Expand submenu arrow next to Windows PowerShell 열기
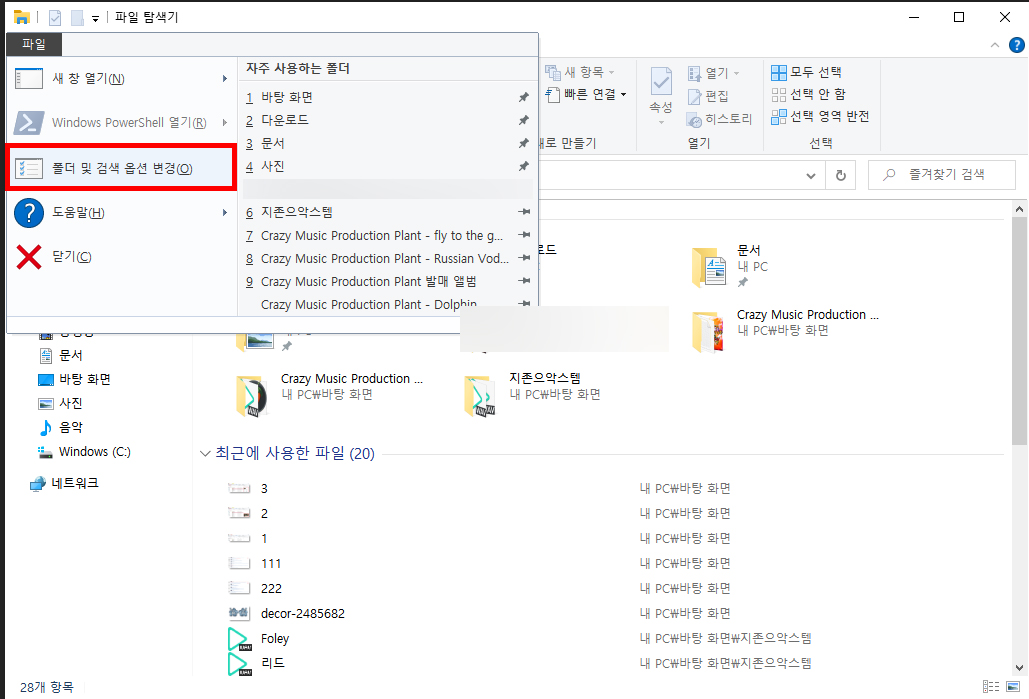 (x=224, y=123)
